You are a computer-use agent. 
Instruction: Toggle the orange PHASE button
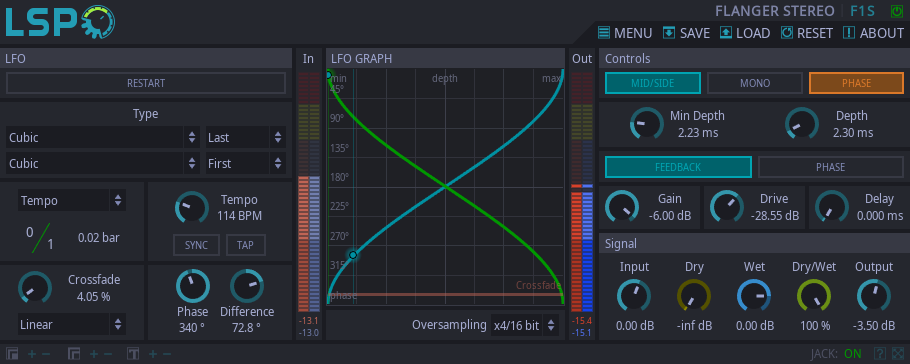[856, 83]
